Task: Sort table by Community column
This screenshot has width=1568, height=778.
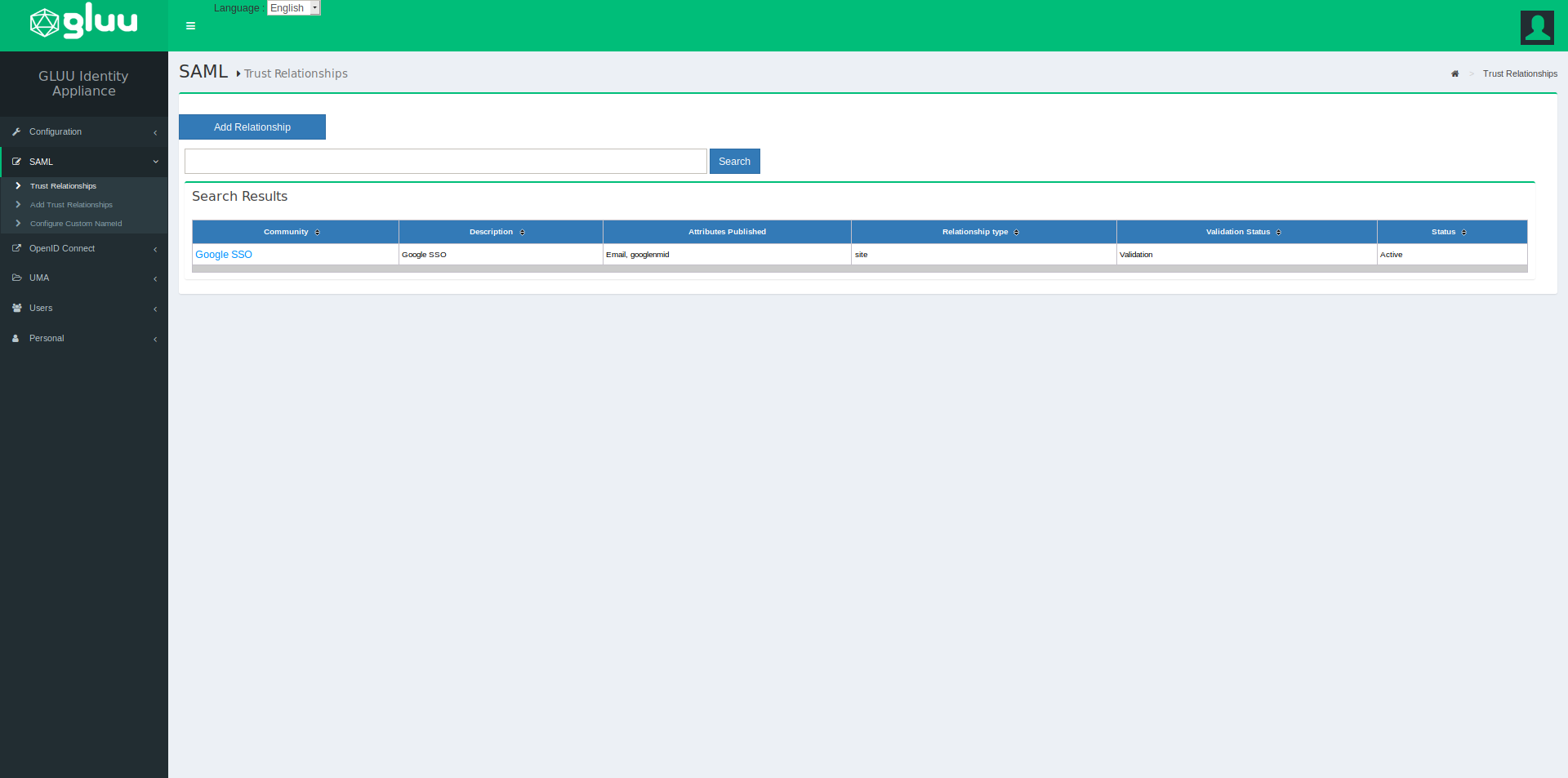Action: (317, 233)
